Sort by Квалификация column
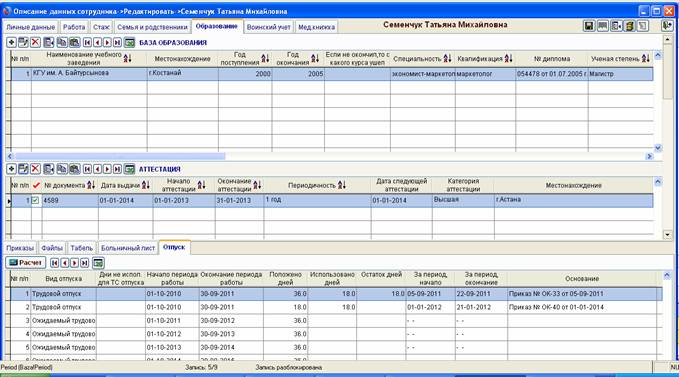 [508, 58]
